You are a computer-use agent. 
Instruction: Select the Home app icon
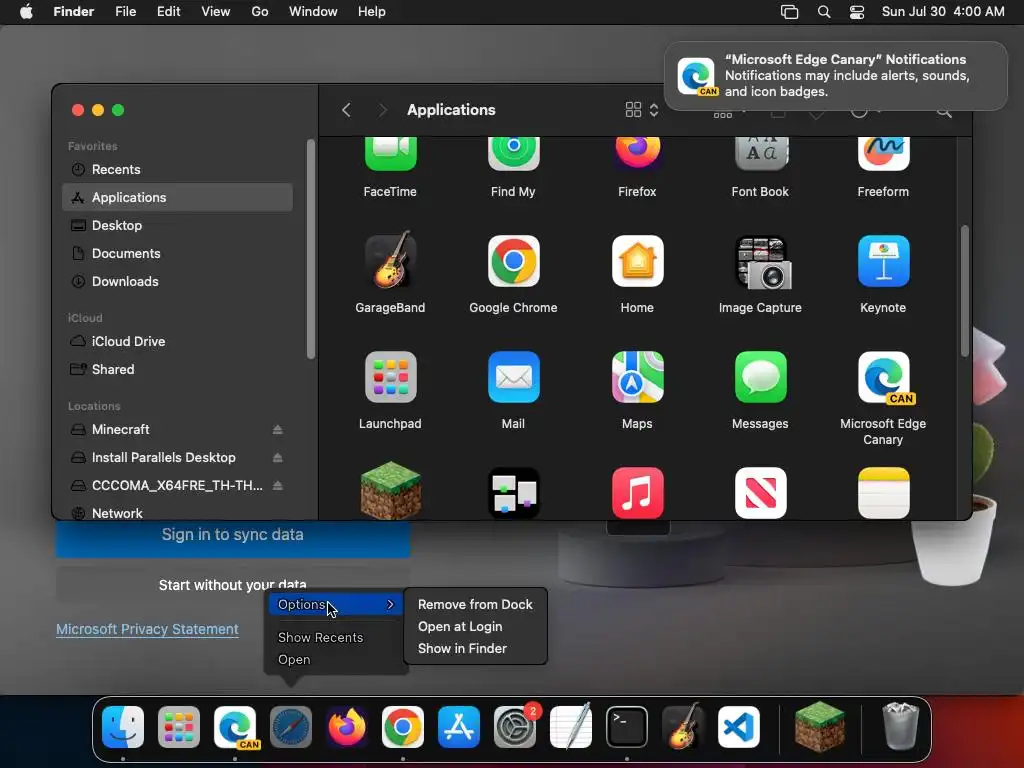tap(637, 261)
